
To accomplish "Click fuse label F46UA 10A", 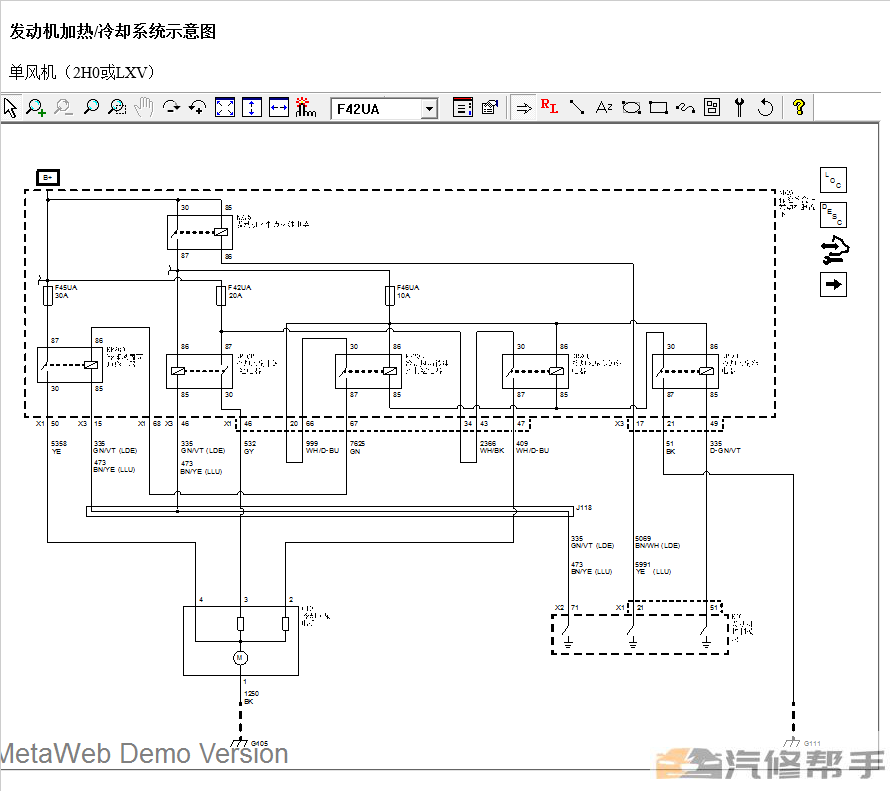I will point(408,292).
